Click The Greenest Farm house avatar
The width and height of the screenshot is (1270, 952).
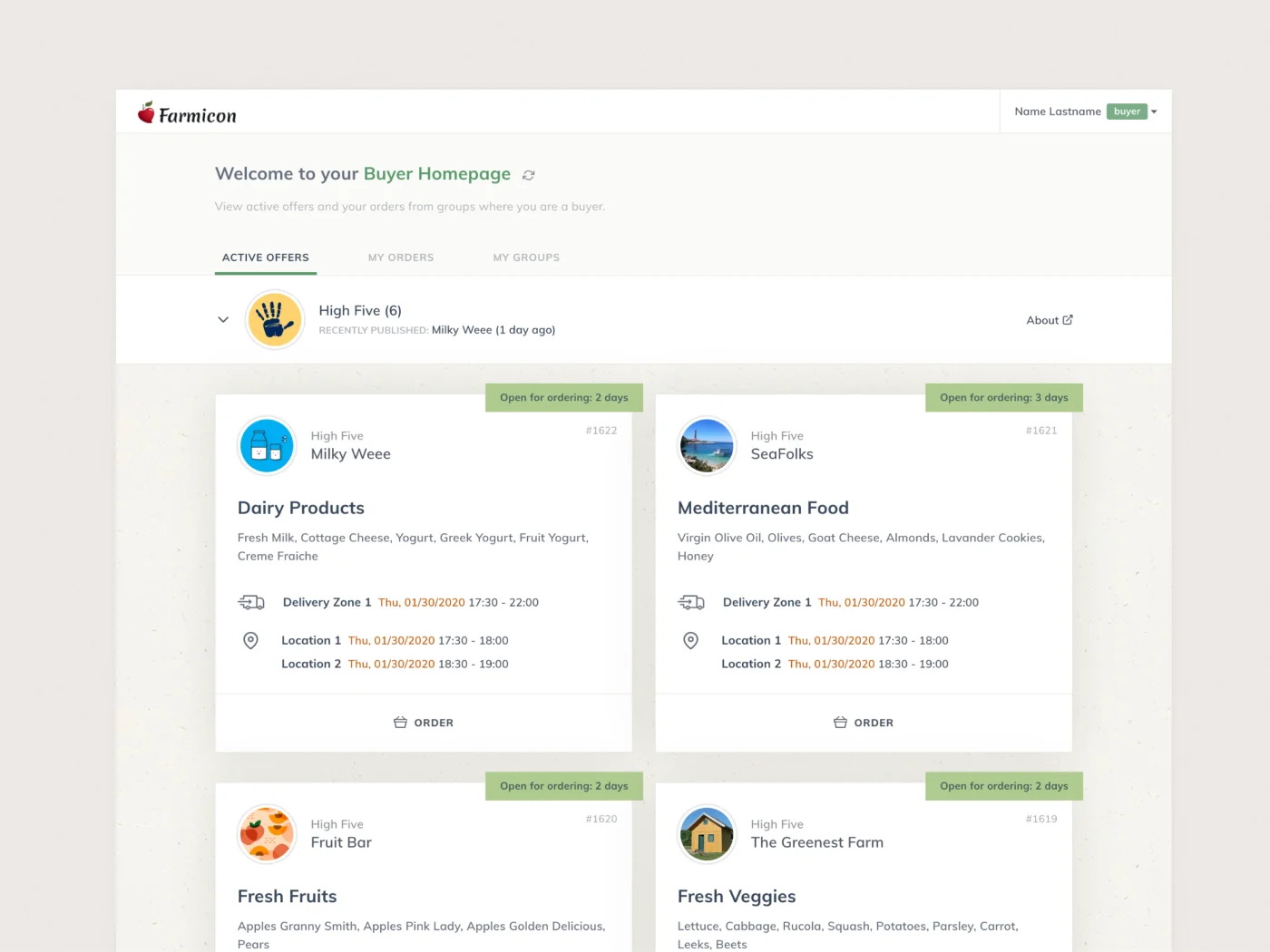(x=707, y=833)
